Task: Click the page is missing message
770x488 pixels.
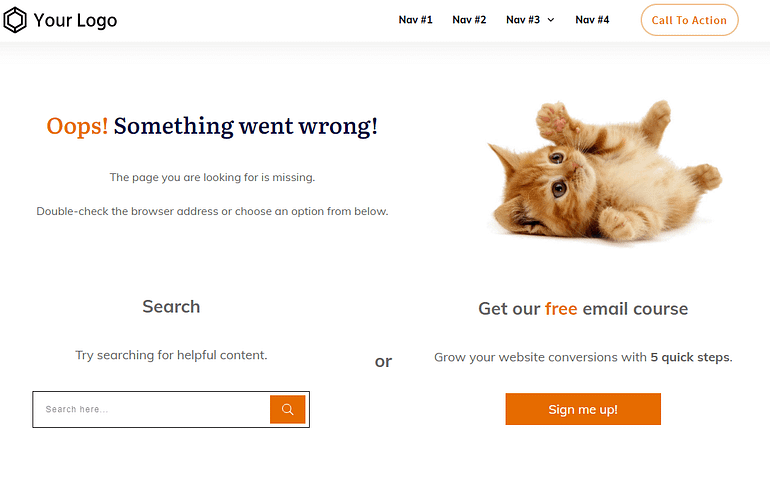Action: point(212,178)
